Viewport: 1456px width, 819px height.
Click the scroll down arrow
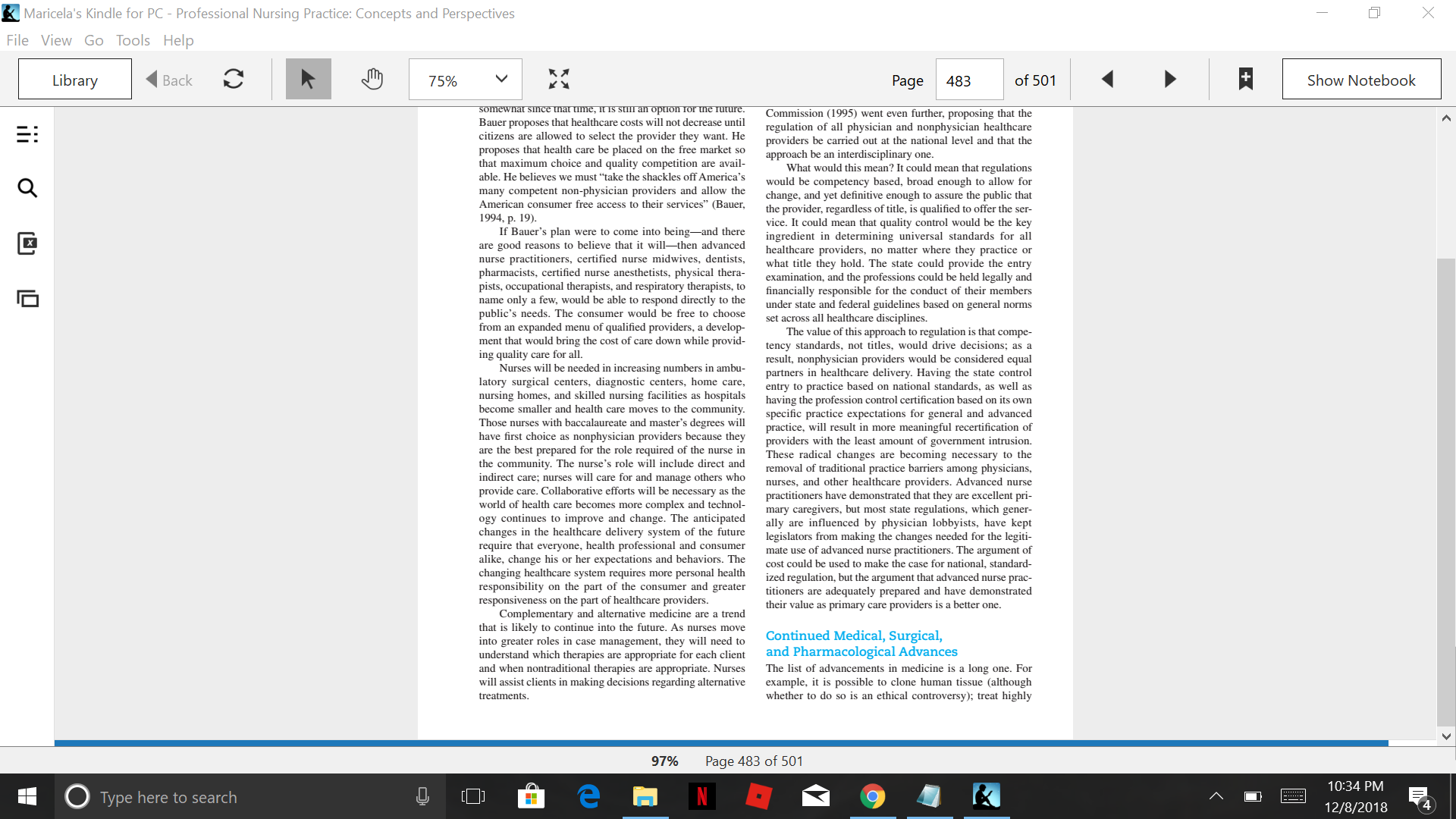pyautogui.click(x=1446, y=736)
